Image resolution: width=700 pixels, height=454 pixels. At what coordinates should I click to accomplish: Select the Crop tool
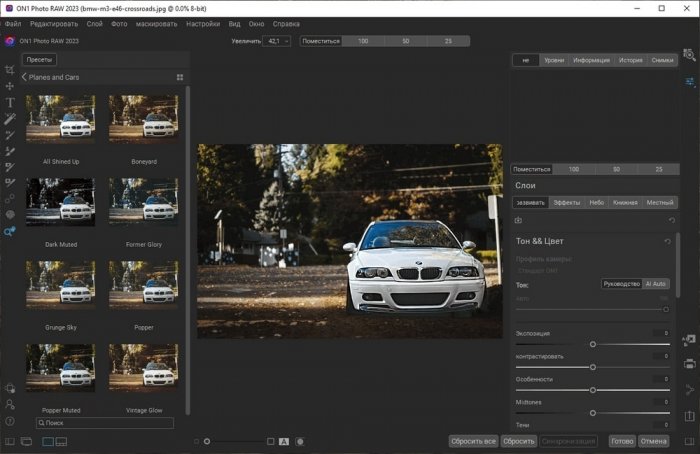point(10,70)
